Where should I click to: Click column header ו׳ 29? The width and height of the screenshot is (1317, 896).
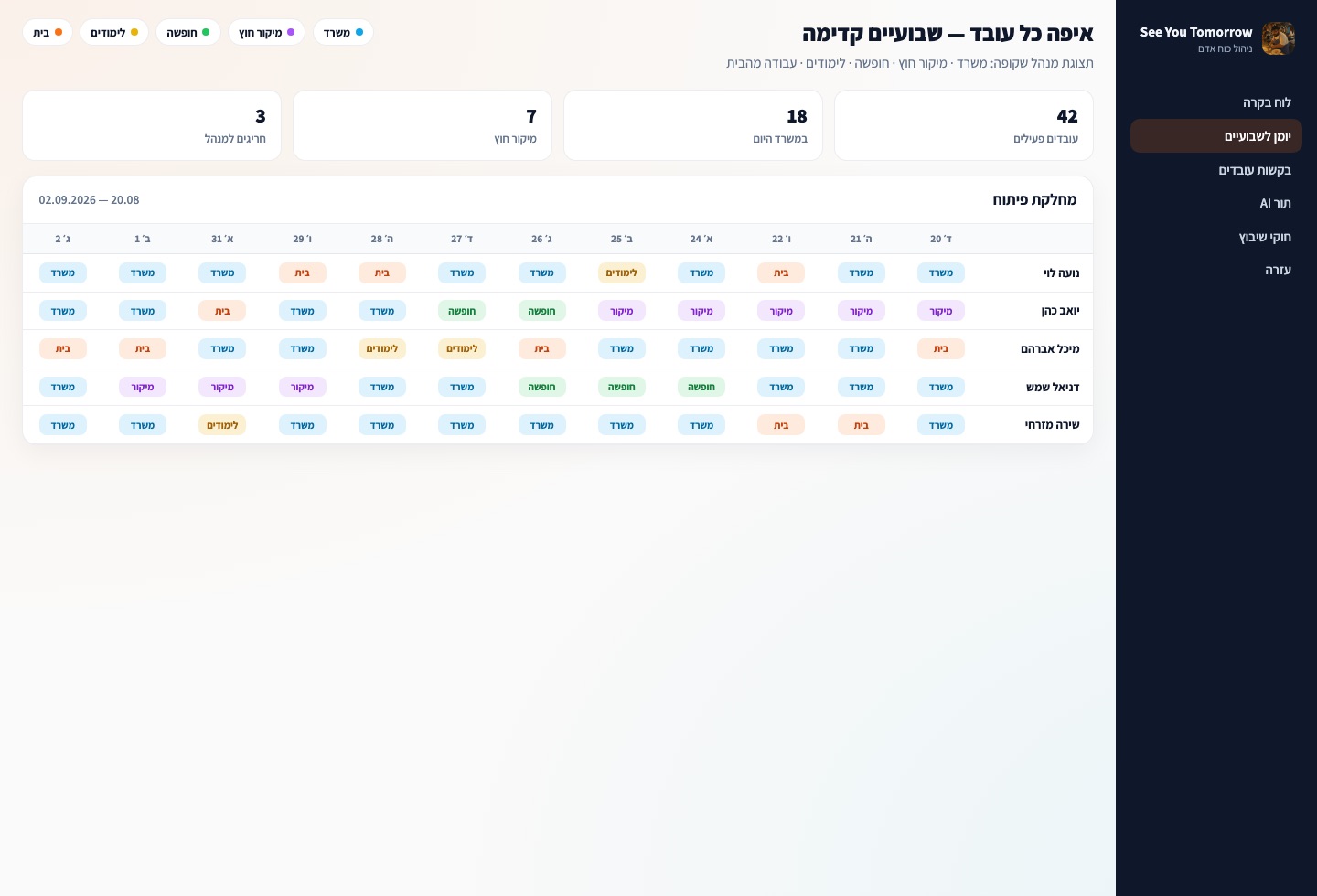(x=303, y=239)
